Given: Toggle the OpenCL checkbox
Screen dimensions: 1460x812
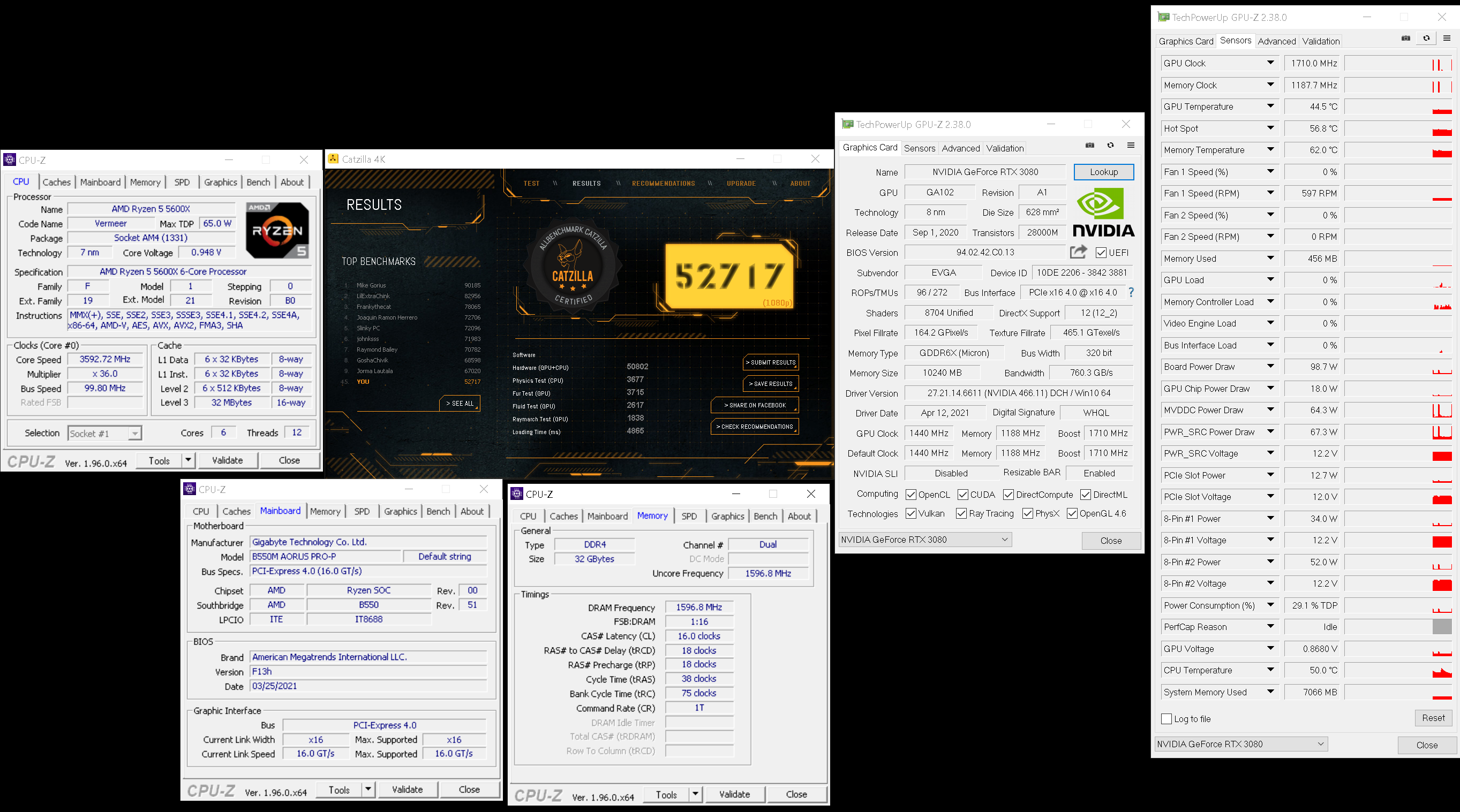Looking at the screenshot, I should [x=911, y=495].
